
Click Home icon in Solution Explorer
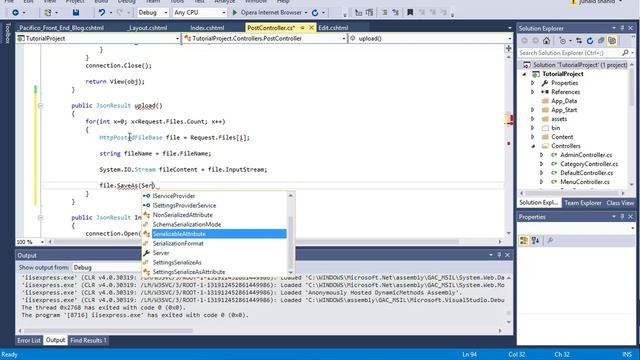coord(547,41)
